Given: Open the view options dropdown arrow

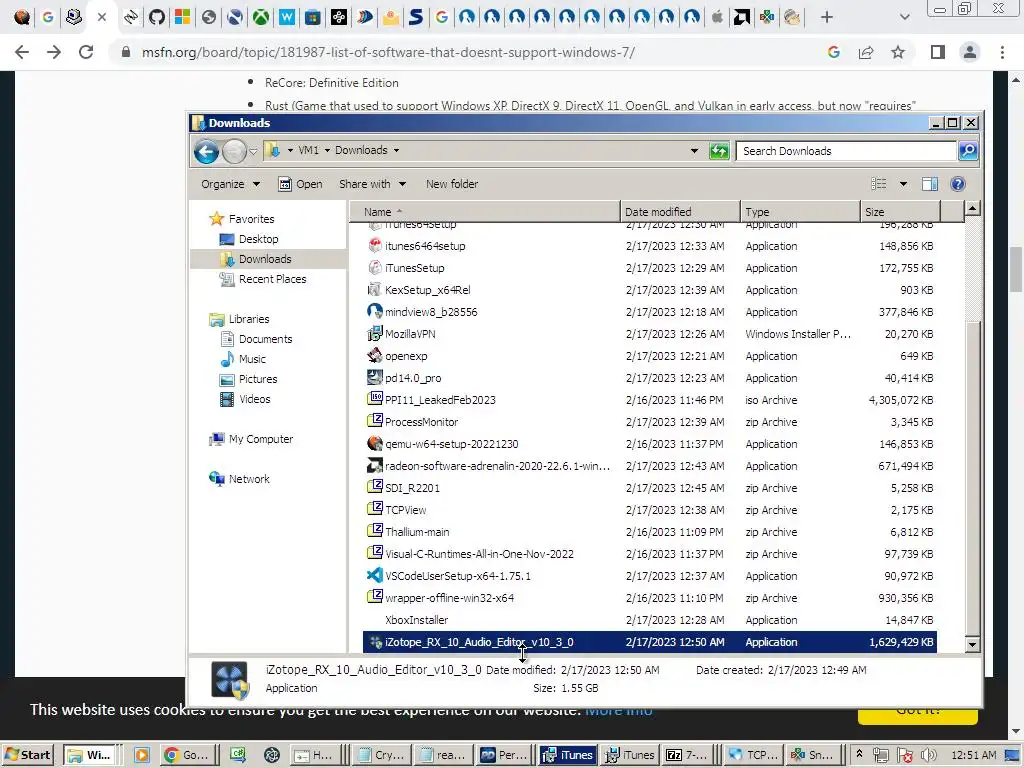Looking at the screenshot, I should [903, 184].
